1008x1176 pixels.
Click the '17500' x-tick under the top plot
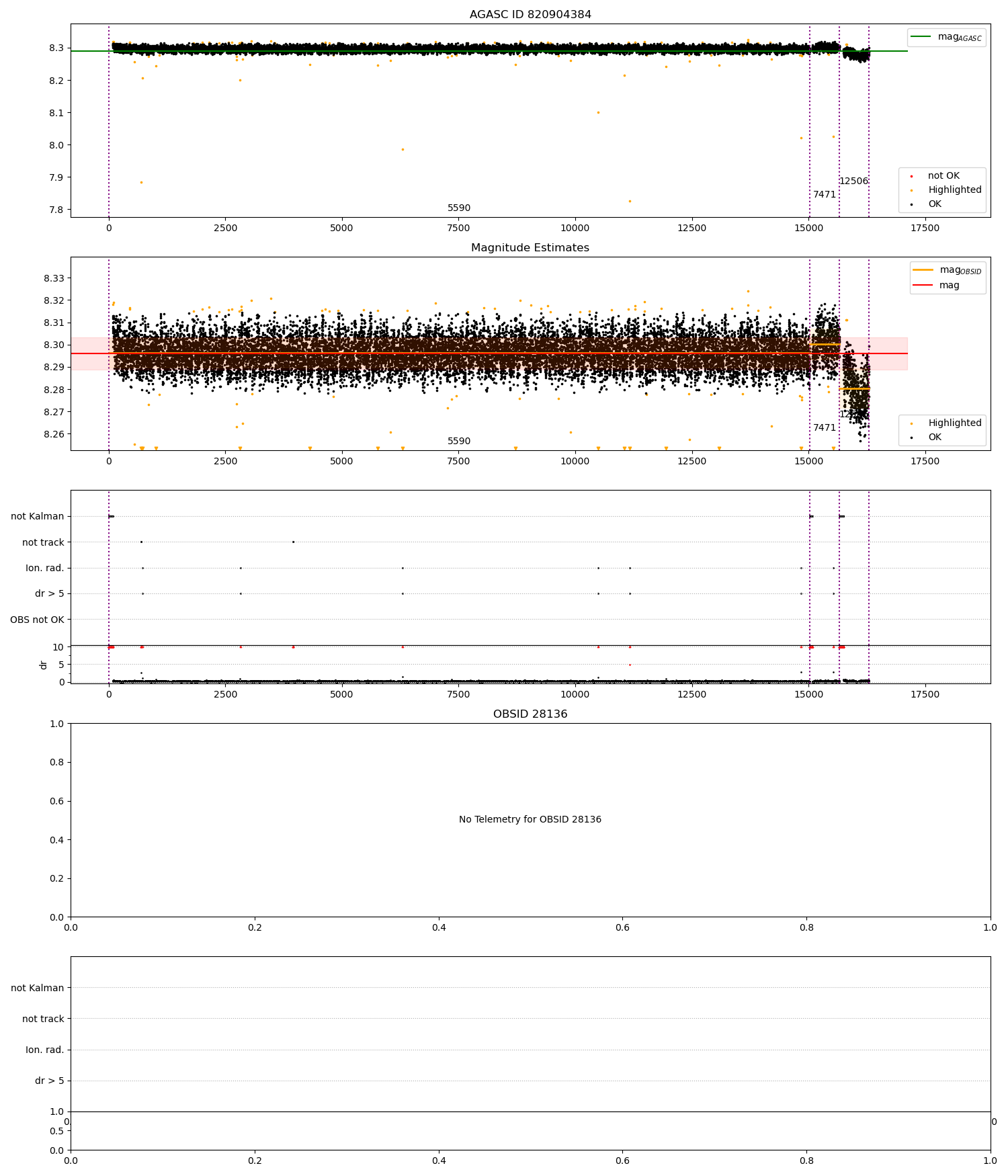(925, 228)
